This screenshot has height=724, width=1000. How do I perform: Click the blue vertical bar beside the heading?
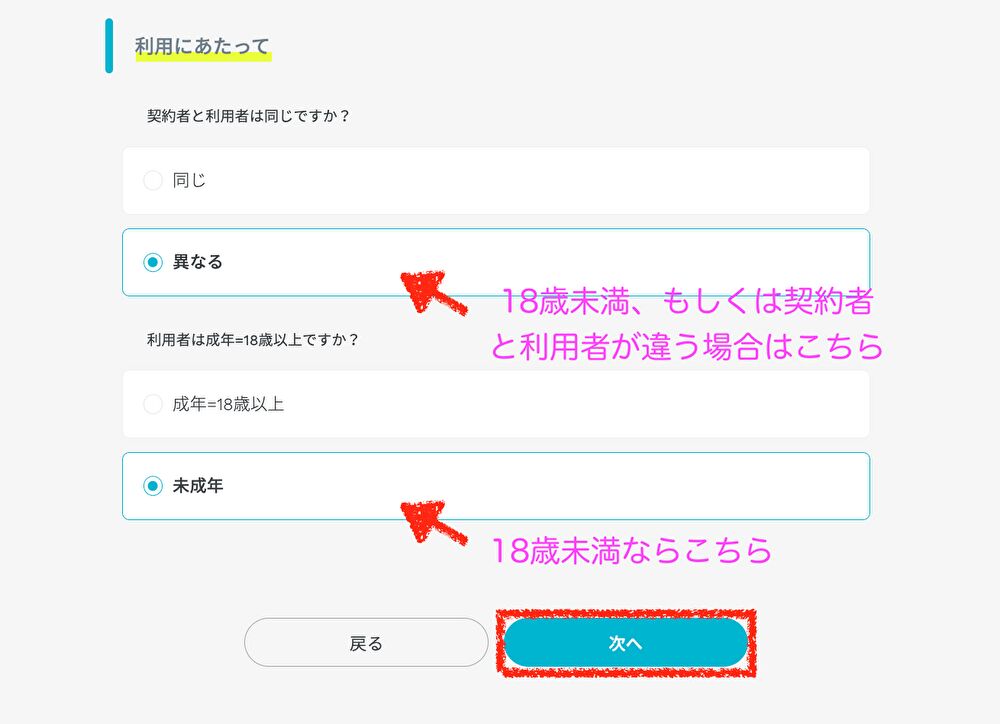[x=109, y=45]
